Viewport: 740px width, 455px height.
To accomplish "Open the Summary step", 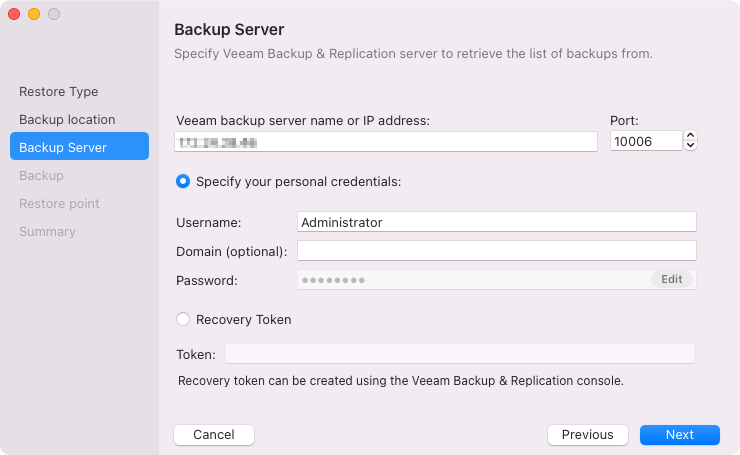I will pyautogui.click(x=47, y=232).
